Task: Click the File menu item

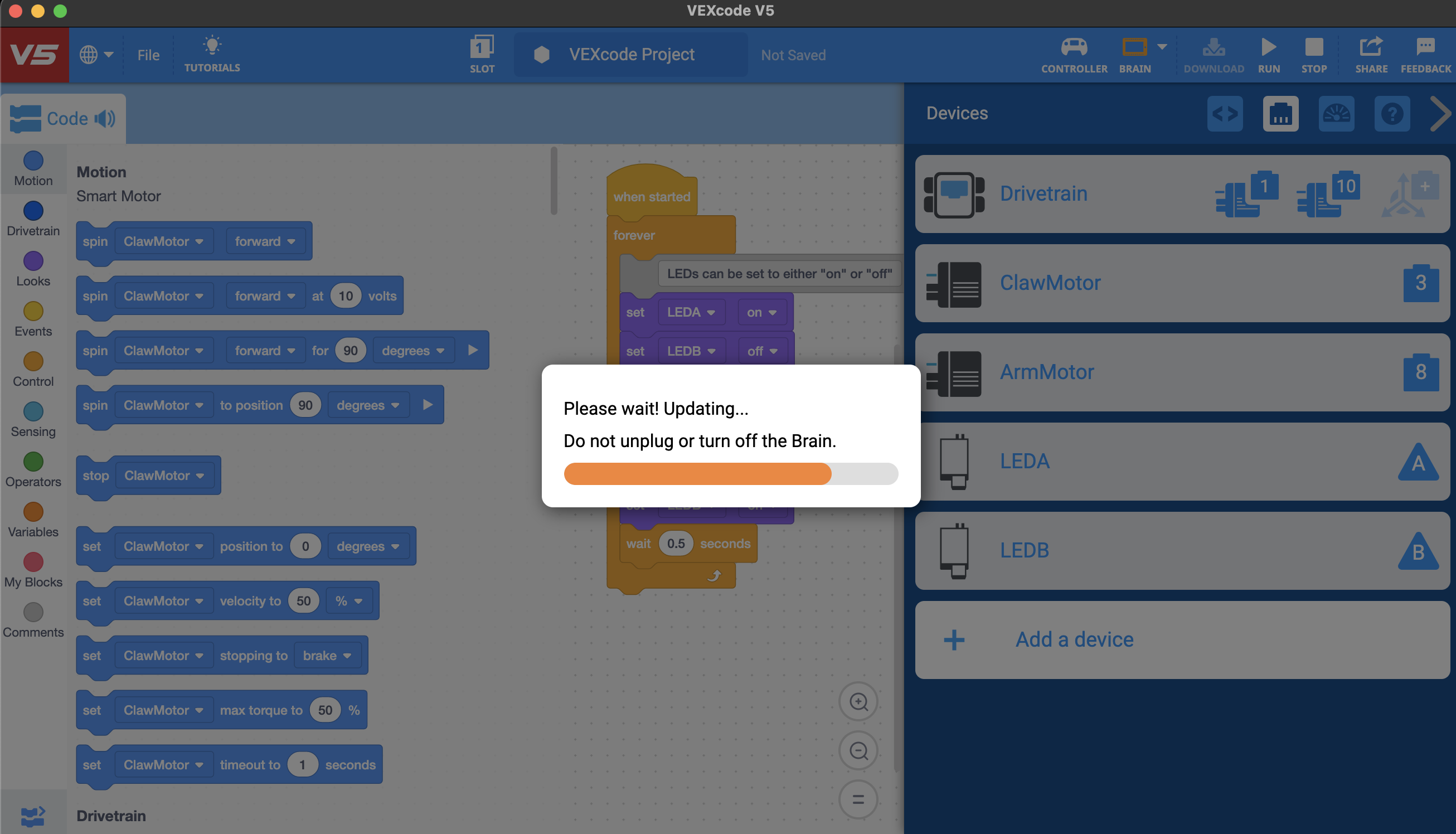Action: coord(148,53)
